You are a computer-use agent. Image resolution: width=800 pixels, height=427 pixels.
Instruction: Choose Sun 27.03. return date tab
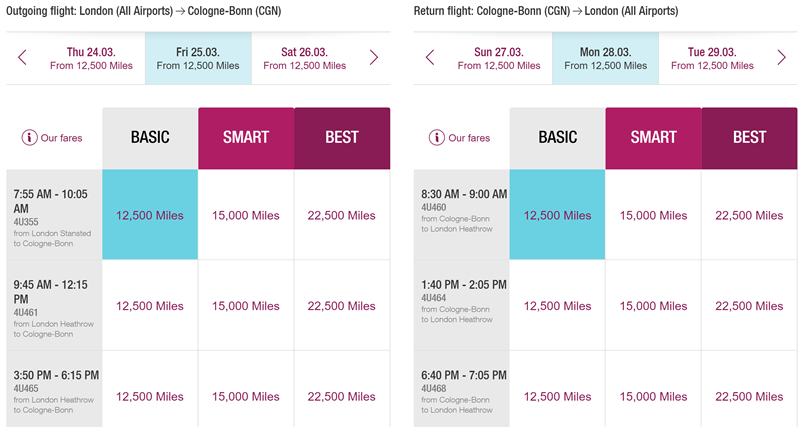tap(498, 58)
